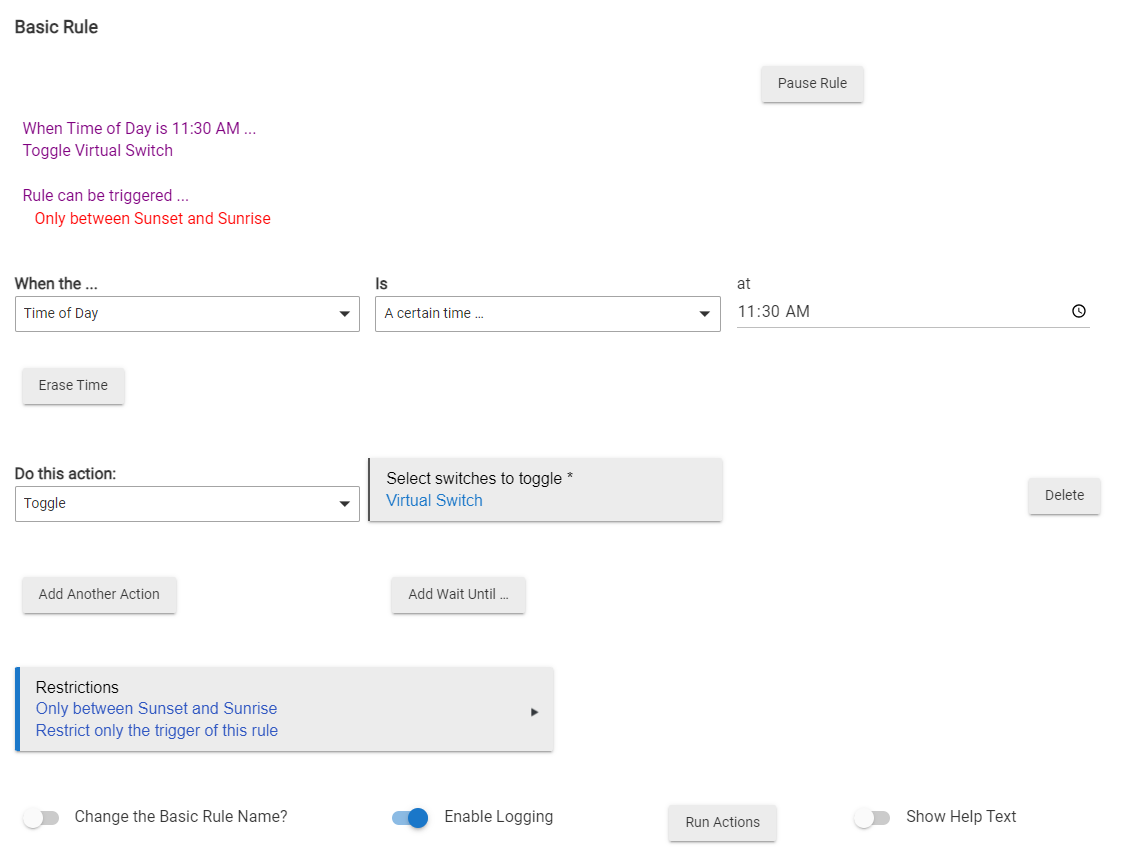Toggle Change the Basic Rule Name switch
The image size is (1130, 864).
tap(41, 818)
